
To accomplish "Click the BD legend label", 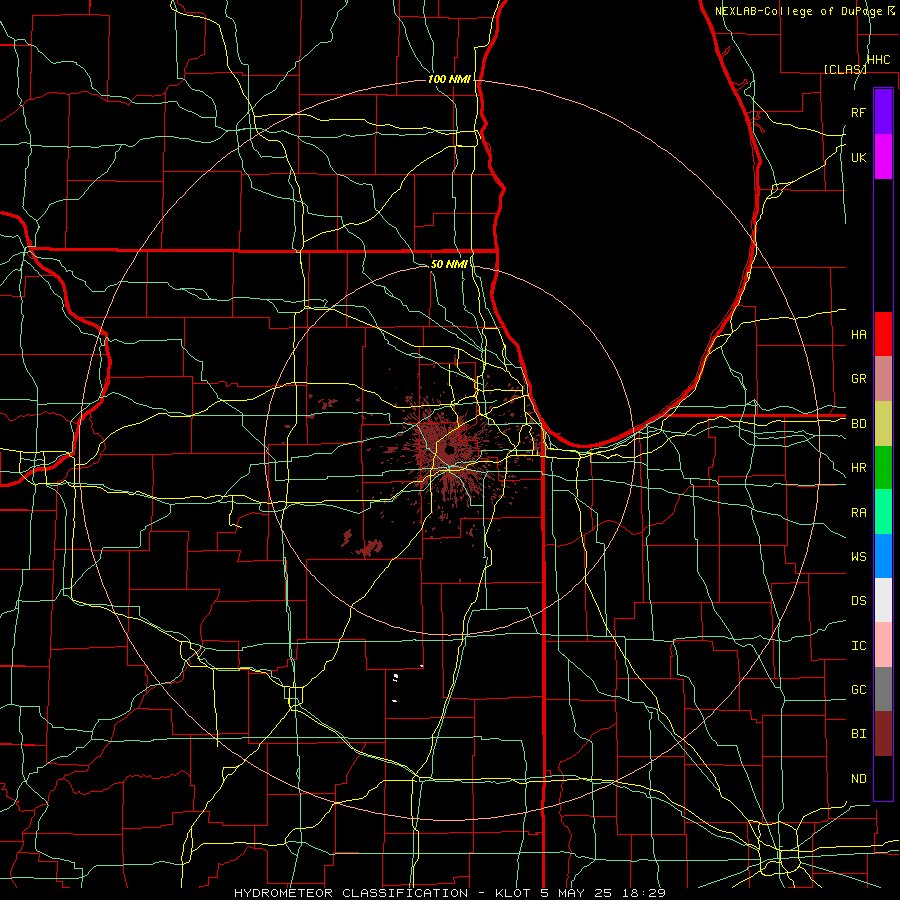I will pos(858,424).
